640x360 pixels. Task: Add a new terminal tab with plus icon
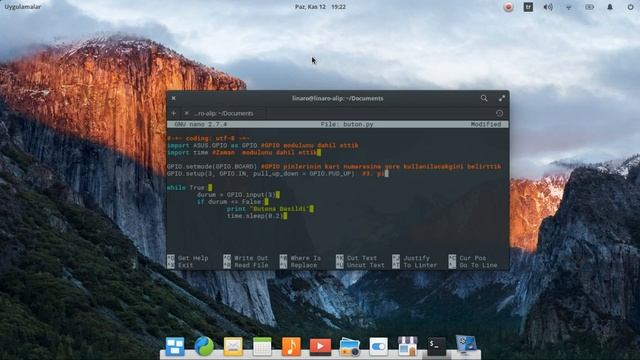point(173,113)
